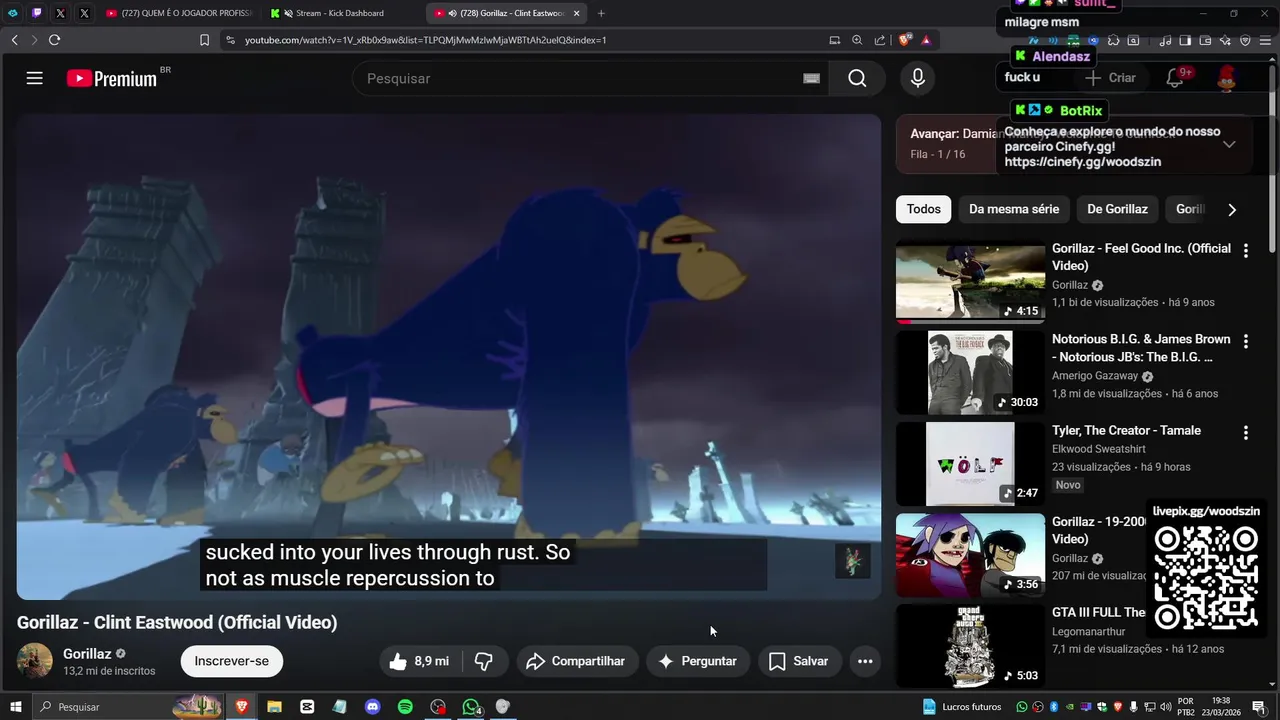Open the Windows Start menu
This screenshot has width=1280, height=720.
tap(16, 707)
